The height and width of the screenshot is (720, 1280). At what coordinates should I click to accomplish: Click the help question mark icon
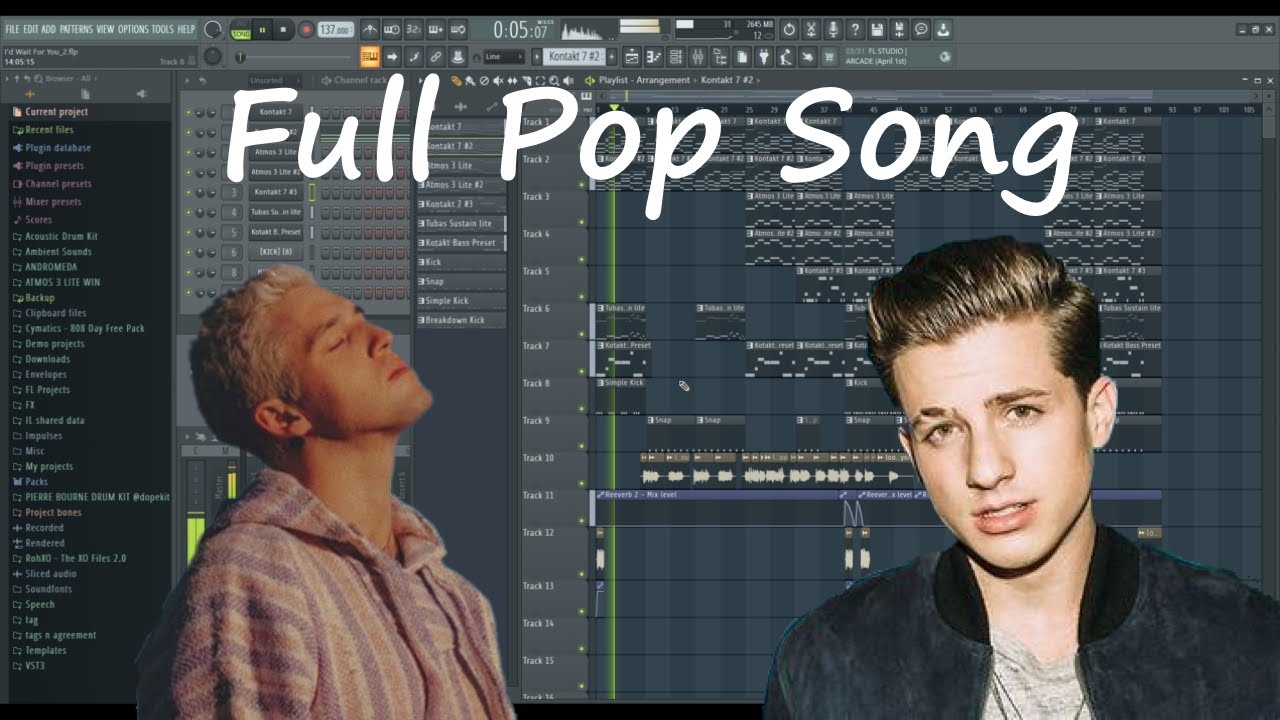855,30
